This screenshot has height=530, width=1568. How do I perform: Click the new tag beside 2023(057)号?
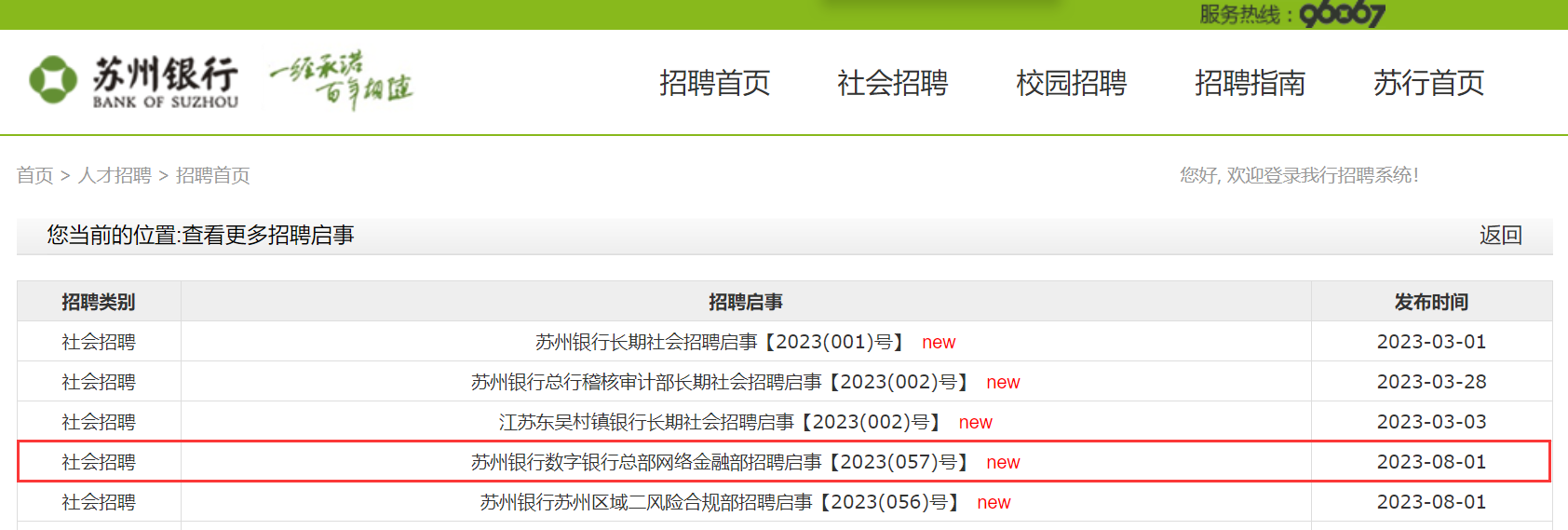[x=1003, y=463]
